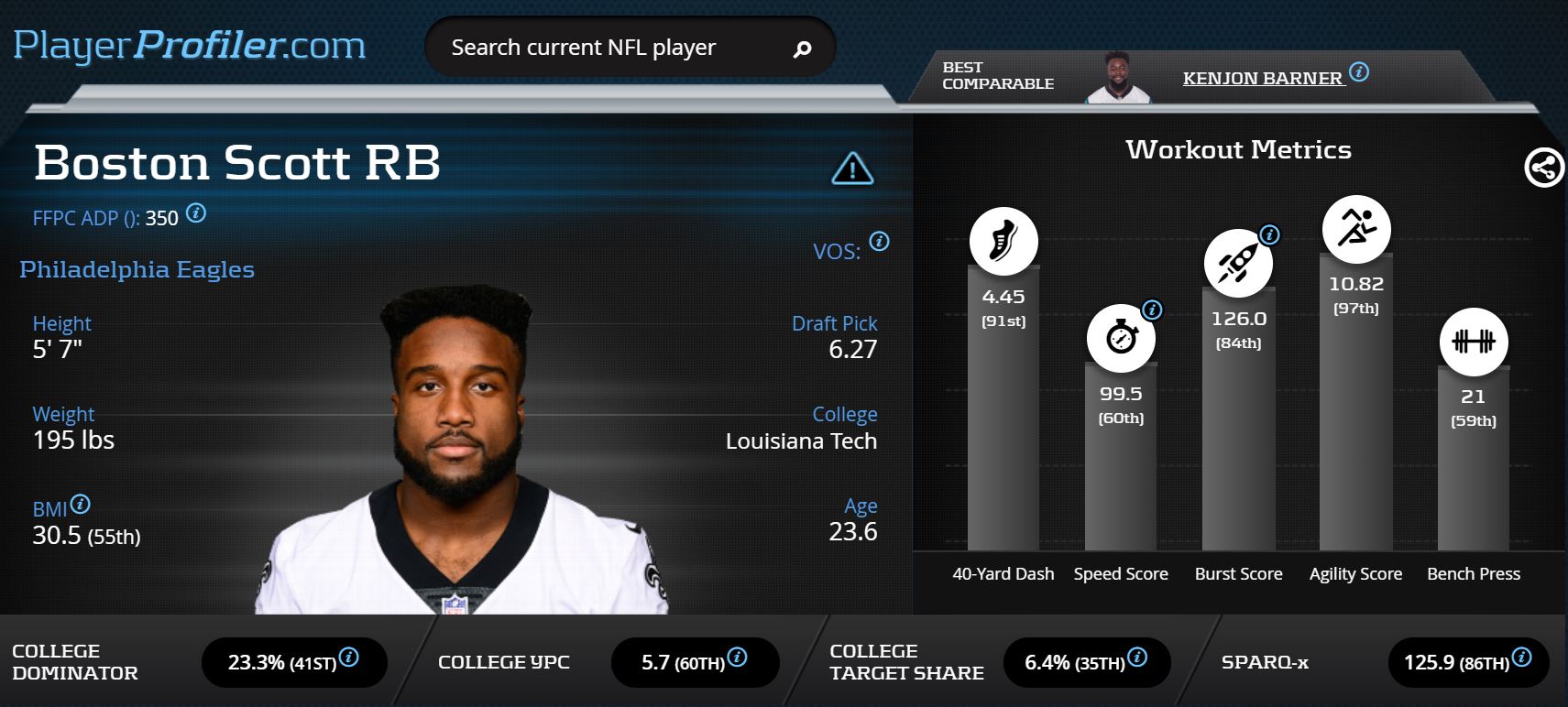
Task: Open info icon next to FFPC ADP
Action: tap(196, 213)
